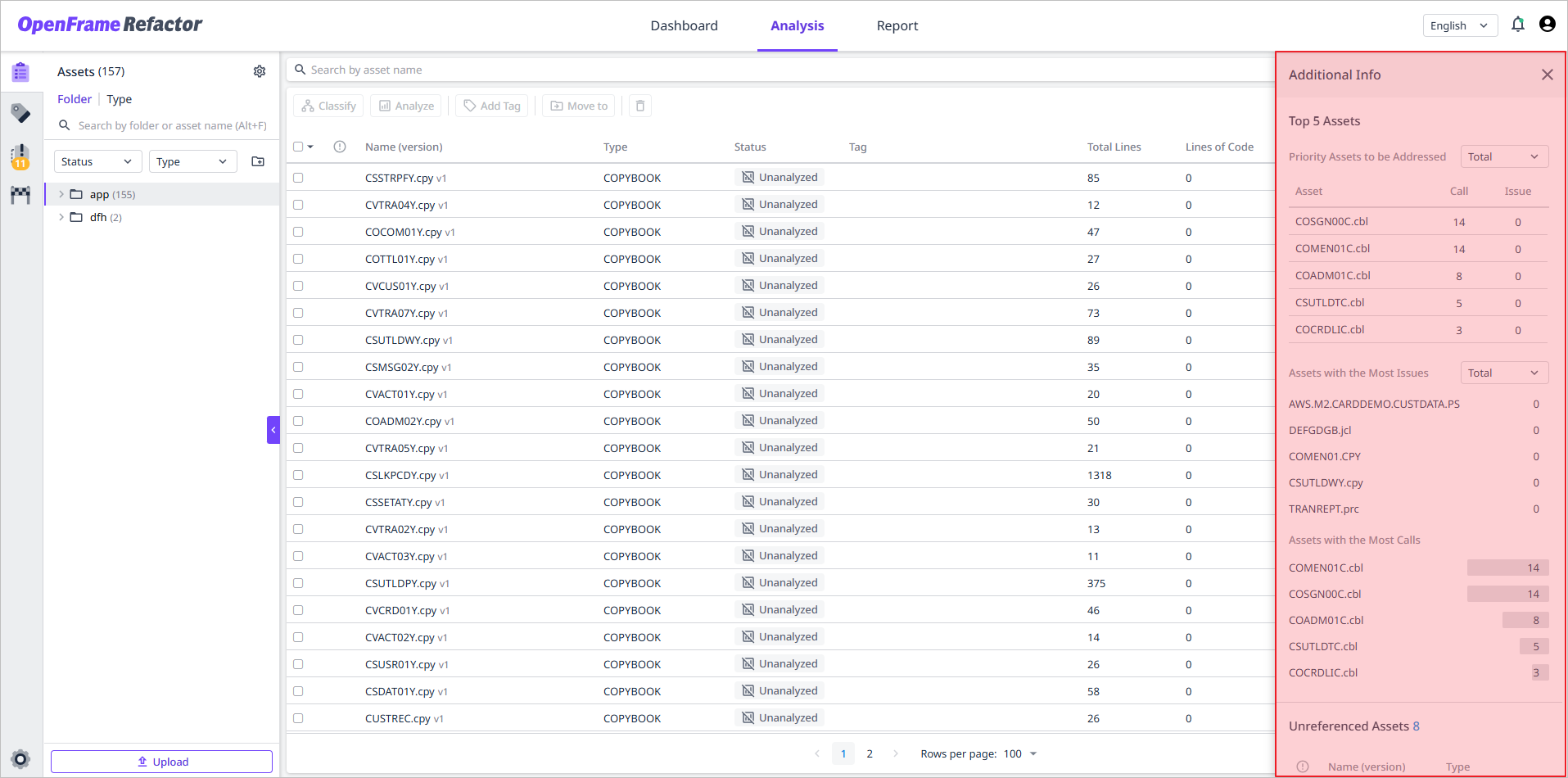Toggle the select-all checkbox in header

pyautogui.click(x=298, y=147)
